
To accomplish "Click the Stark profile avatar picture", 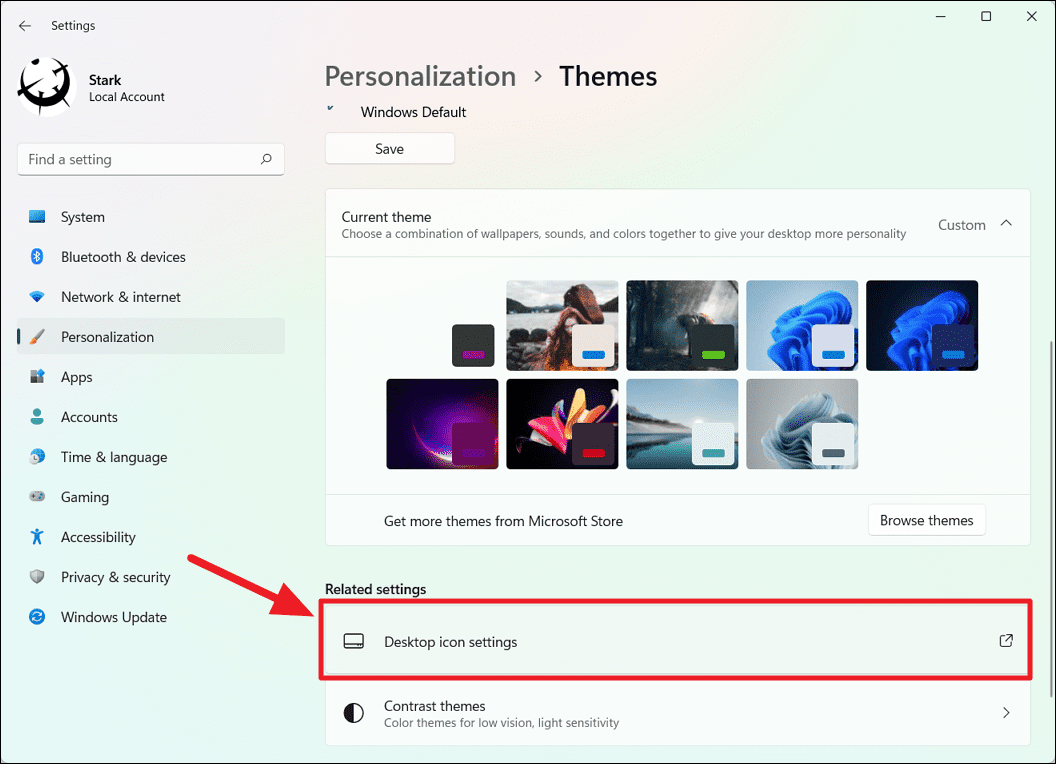I will [44, 86].
